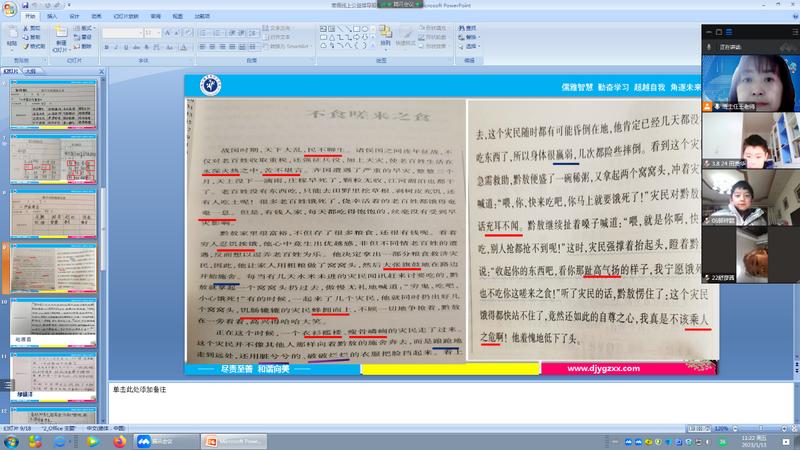The height and width of the screenshot is (450, 800).
Task: Switch to the 大纲 (Outline) pane tab
Action: [x=32, y=73]
